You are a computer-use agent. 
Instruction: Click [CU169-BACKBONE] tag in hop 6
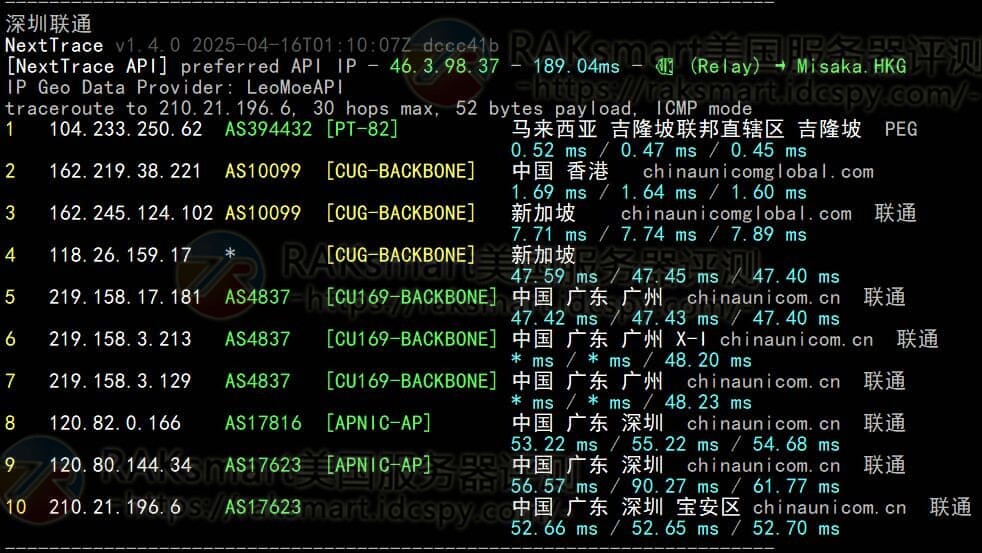click(411, 339)
